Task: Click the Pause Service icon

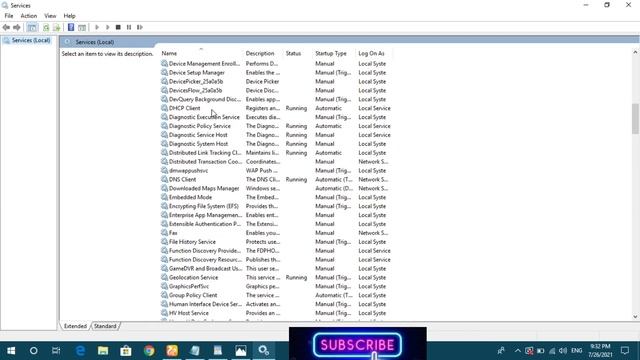Action: 129,27
